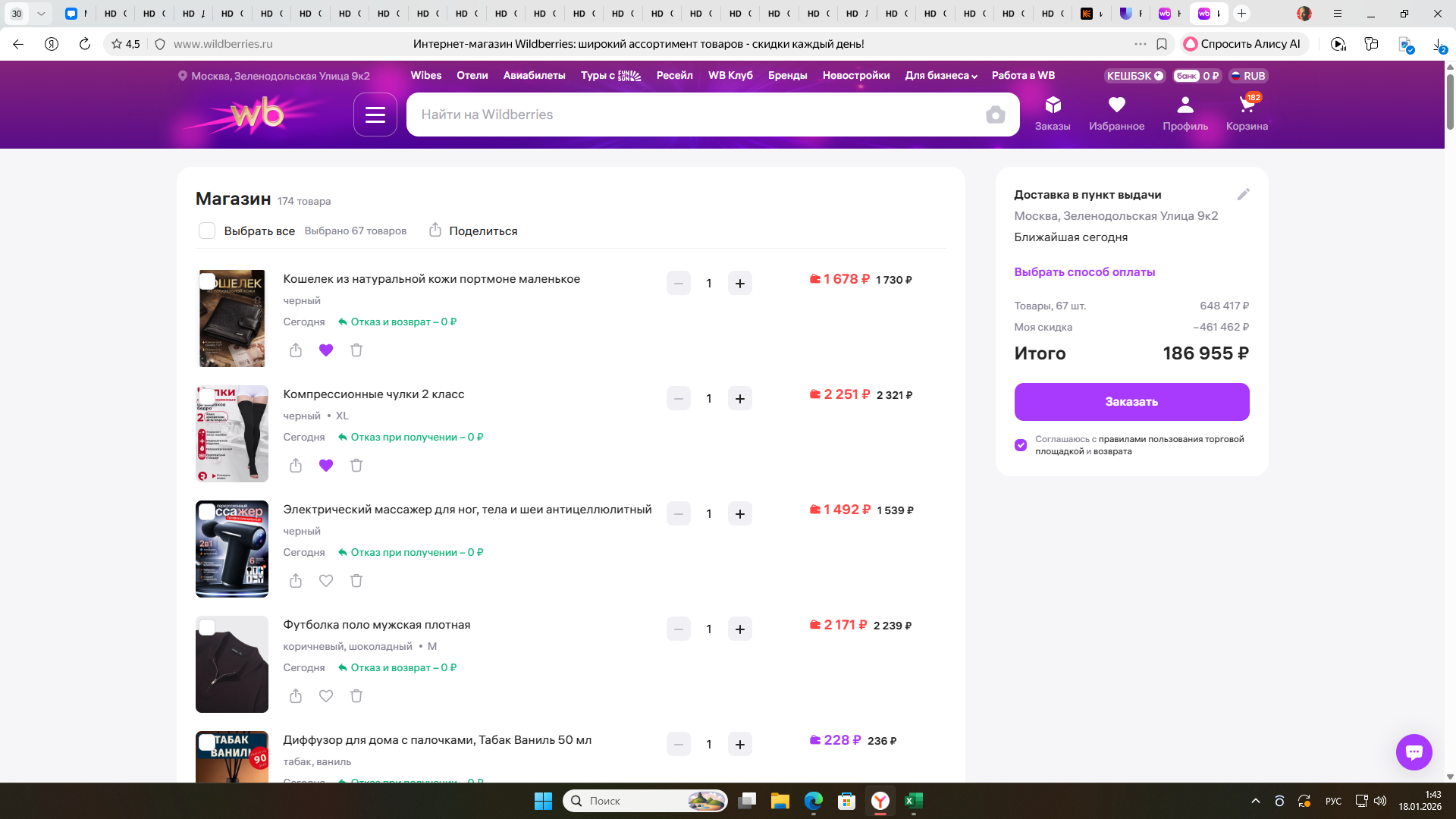The image size is (1456, 819).
Task: Open the browser tab list chevron
Action: coord(41,14)
